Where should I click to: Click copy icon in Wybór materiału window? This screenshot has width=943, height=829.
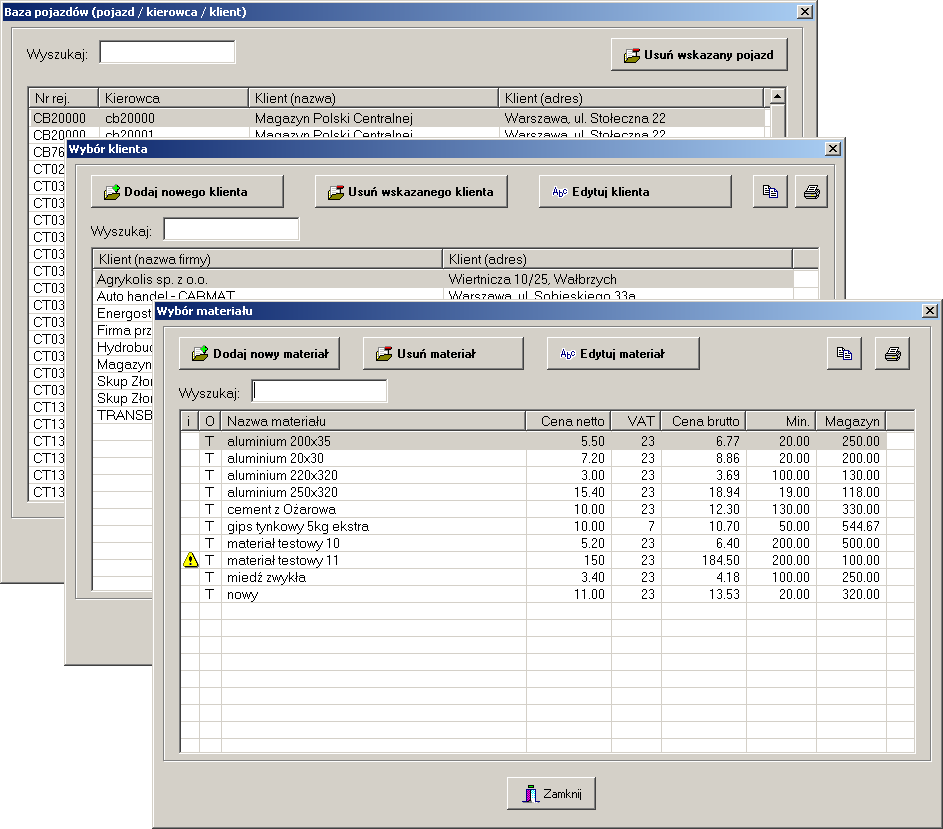pyautogui.click(x=844, y=354)
